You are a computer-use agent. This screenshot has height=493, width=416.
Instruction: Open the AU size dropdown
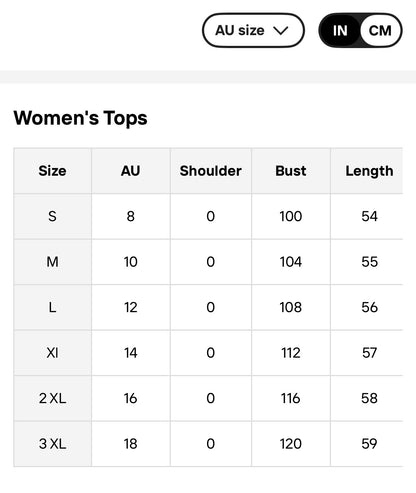pos(253,30)
